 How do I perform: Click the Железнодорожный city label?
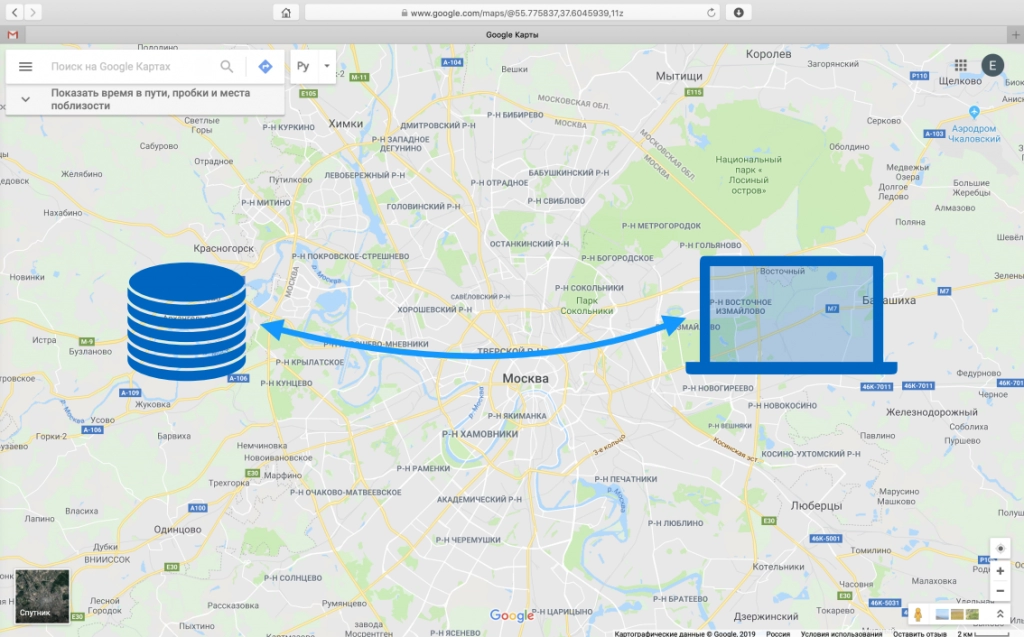pyautogui.click(x=931, y=412)
